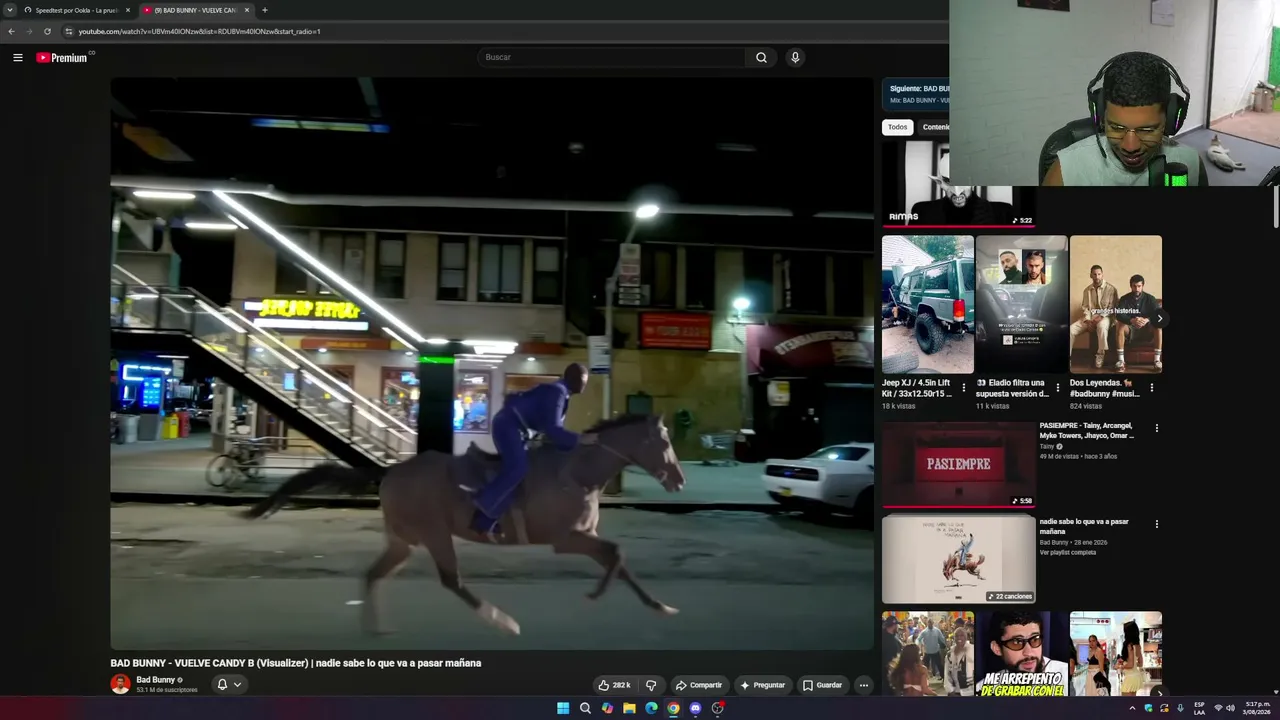Open Discord from the taskbar
Screen dimensions: 1280x720
[695, 708]
